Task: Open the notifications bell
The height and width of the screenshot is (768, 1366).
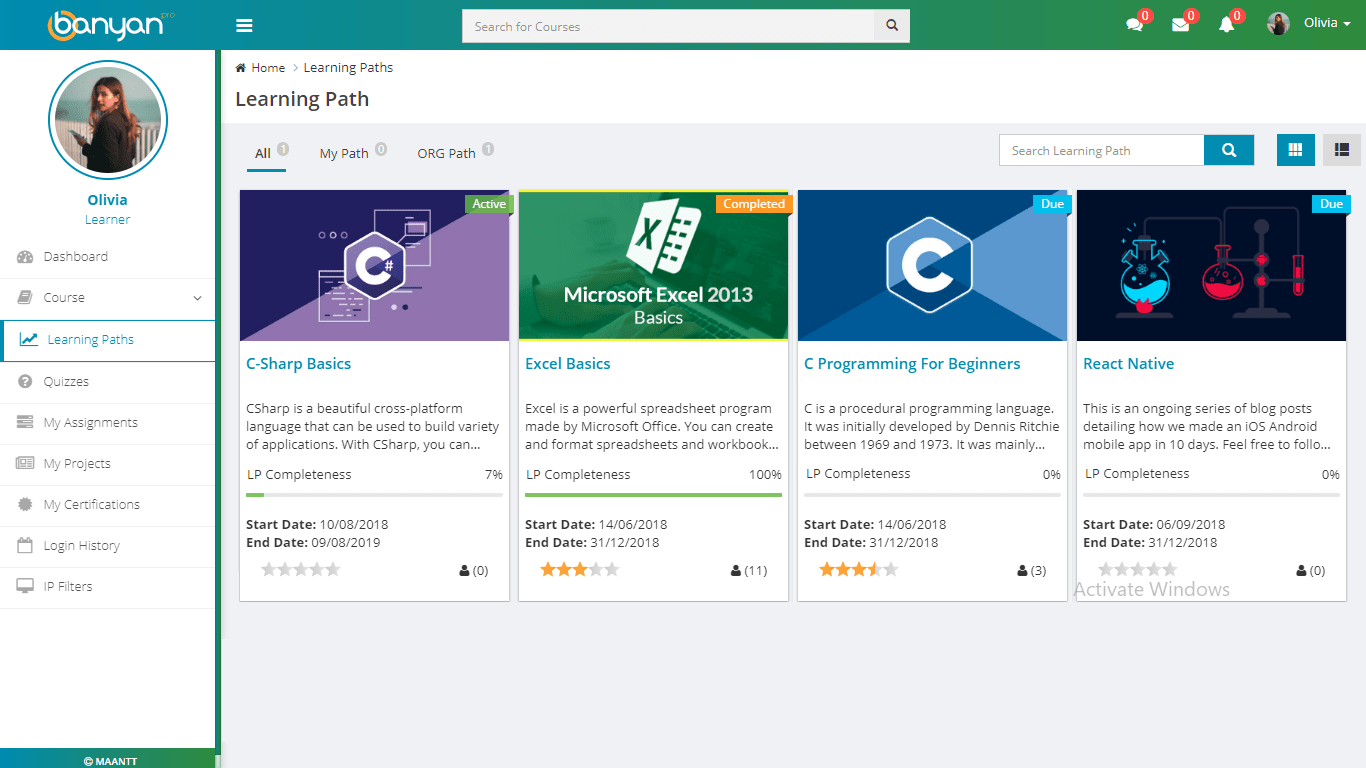Action: [x=1226, y=25]
